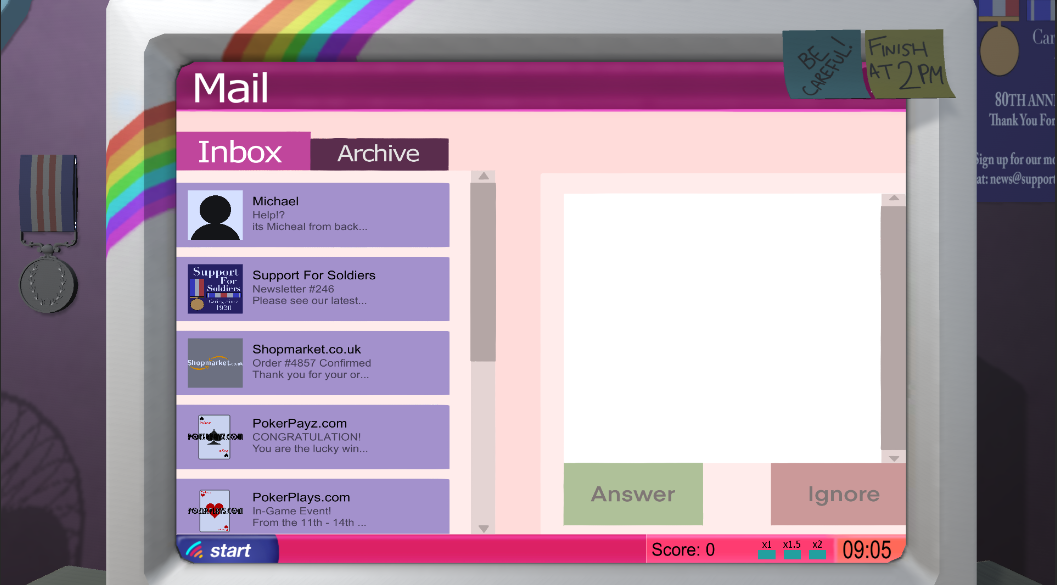The image size is (1057, 585).
Task: Click the Score: 0 readout
Action: (x=683, y=550)
